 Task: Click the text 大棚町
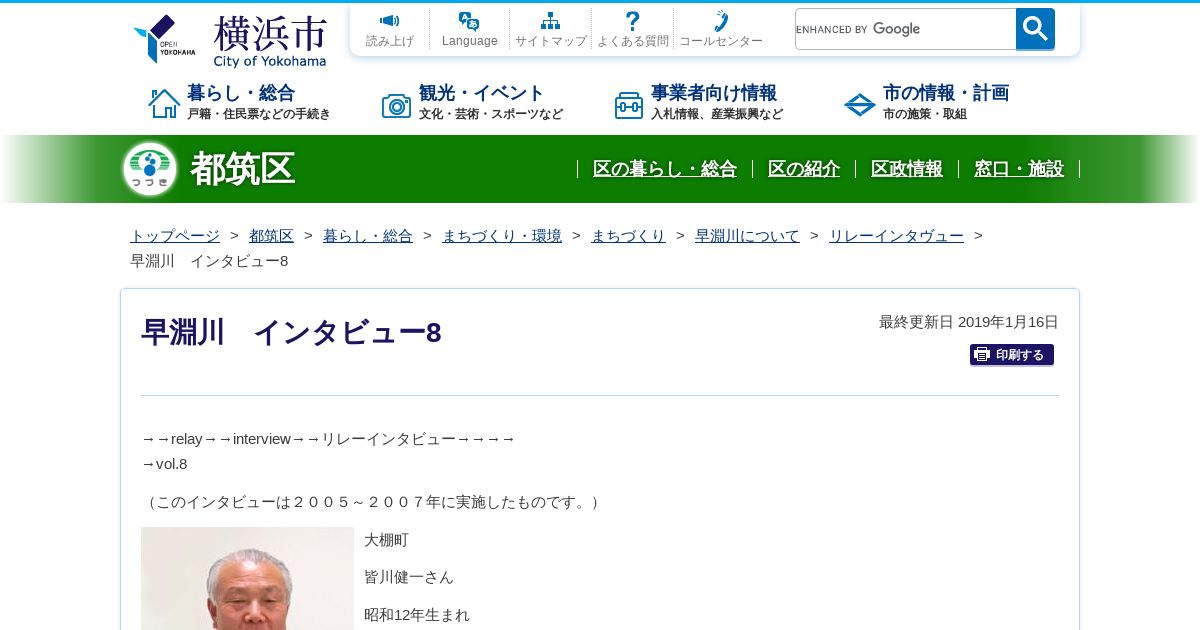(x=386, y=540)
